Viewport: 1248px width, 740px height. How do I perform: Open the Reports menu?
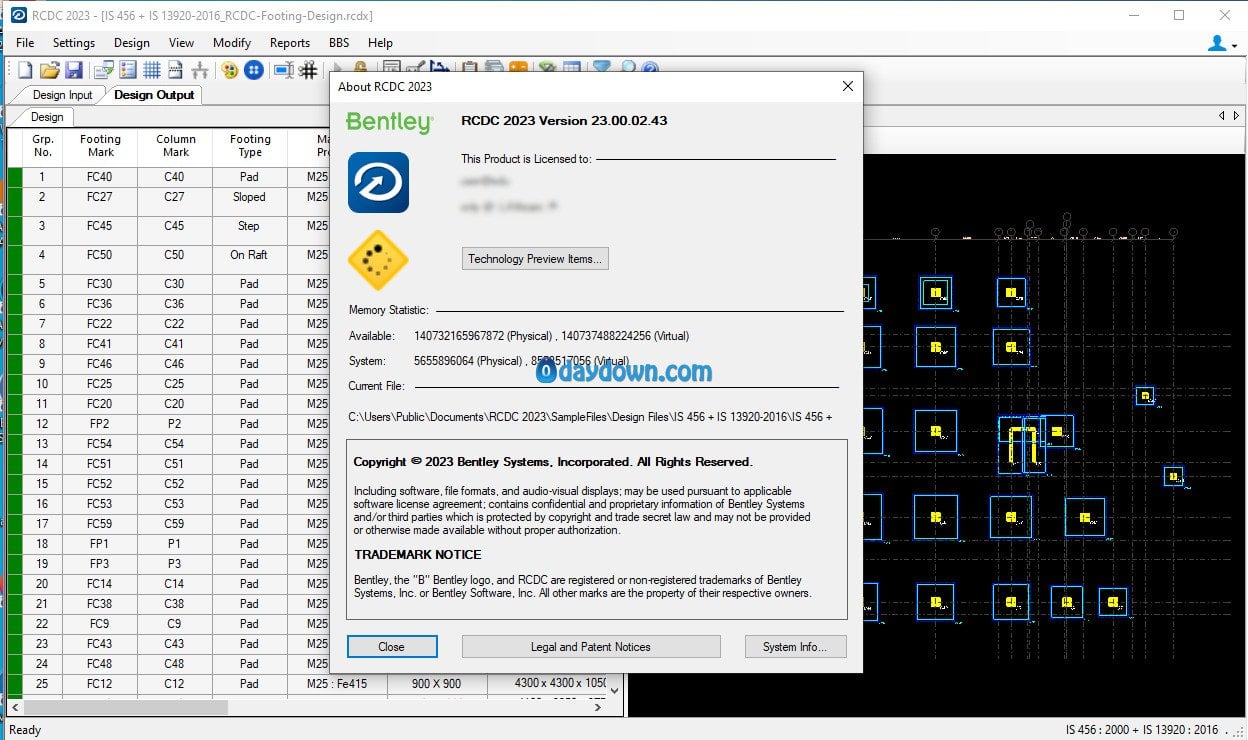[x=290, y=43]
